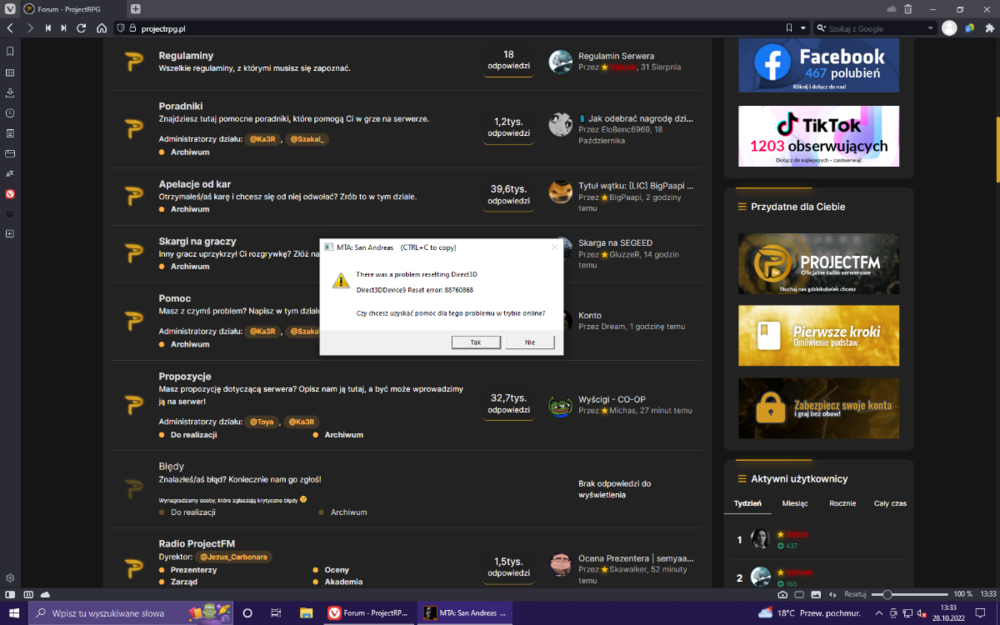Image resolution: width=1000 pixels, height=625 pixels.
Task: Open the Zabezpiecz swoje konta banner
Action: click(x=818, y=408)
